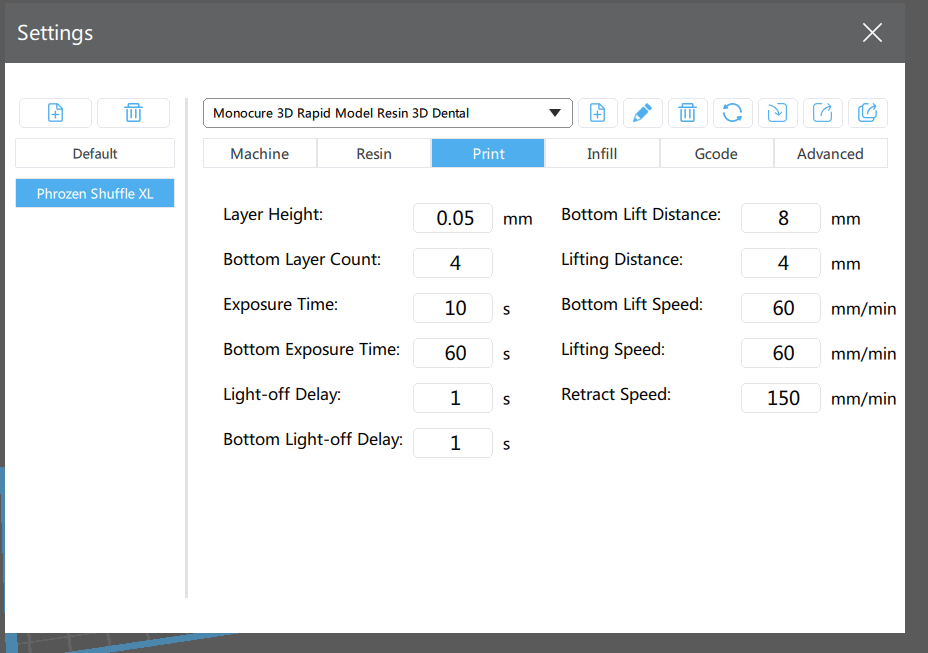The height and width of the screenshot is (653, 928).
Task: Click the 'Retract Speed:' label
Action: coord(616,395)
